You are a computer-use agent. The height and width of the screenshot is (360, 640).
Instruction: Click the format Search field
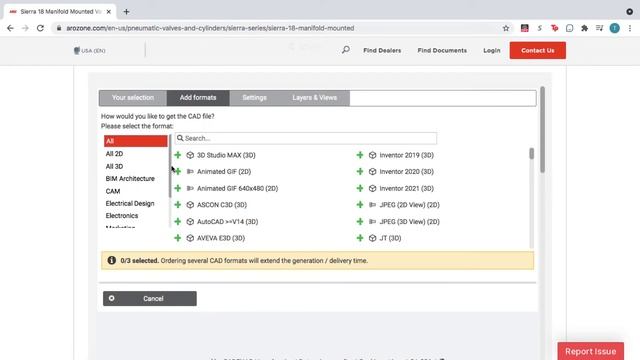coord(306,138)
